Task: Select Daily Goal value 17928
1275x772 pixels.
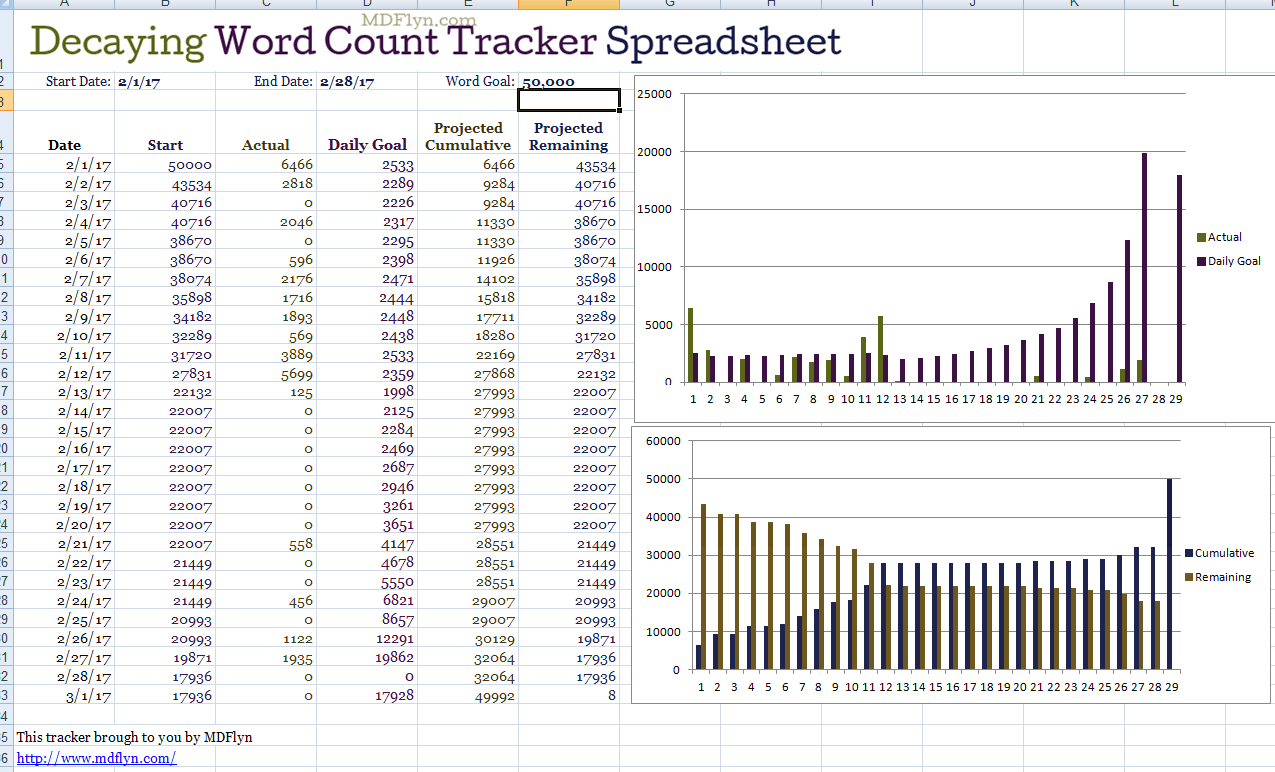Action: point(395,697)
